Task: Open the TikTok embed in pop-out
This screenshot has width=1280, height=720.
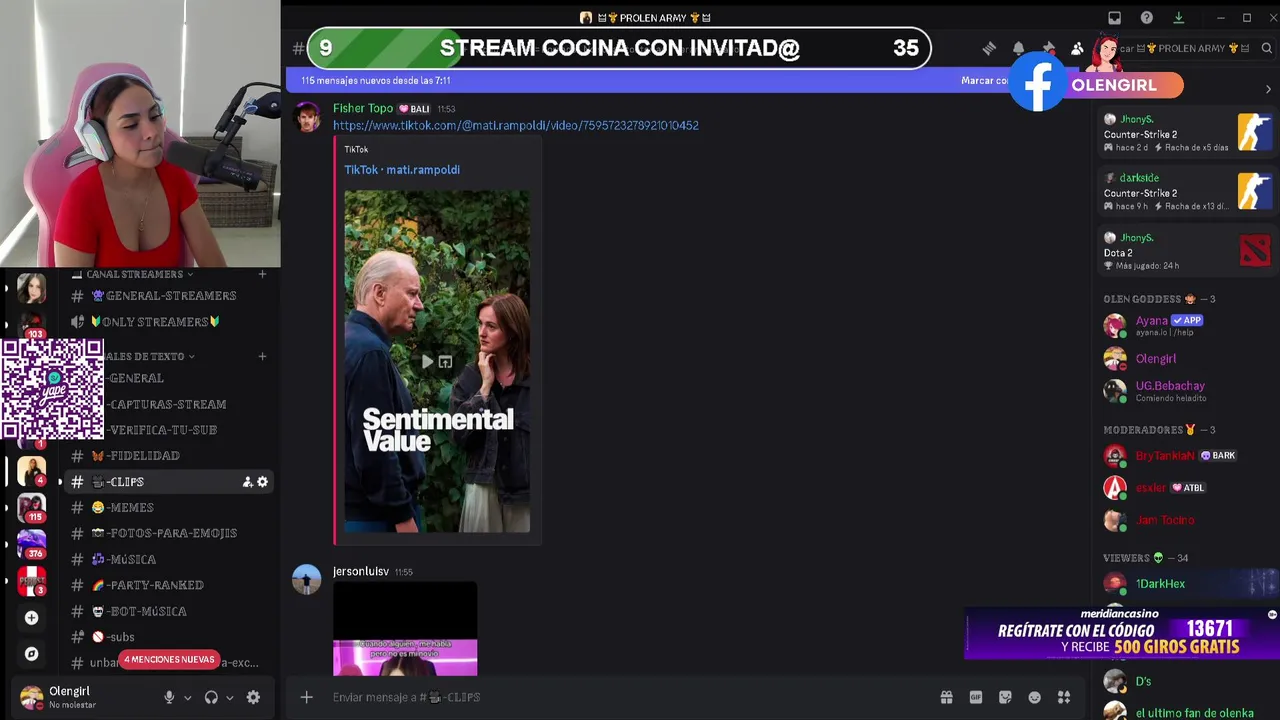Action: [445, 362]
